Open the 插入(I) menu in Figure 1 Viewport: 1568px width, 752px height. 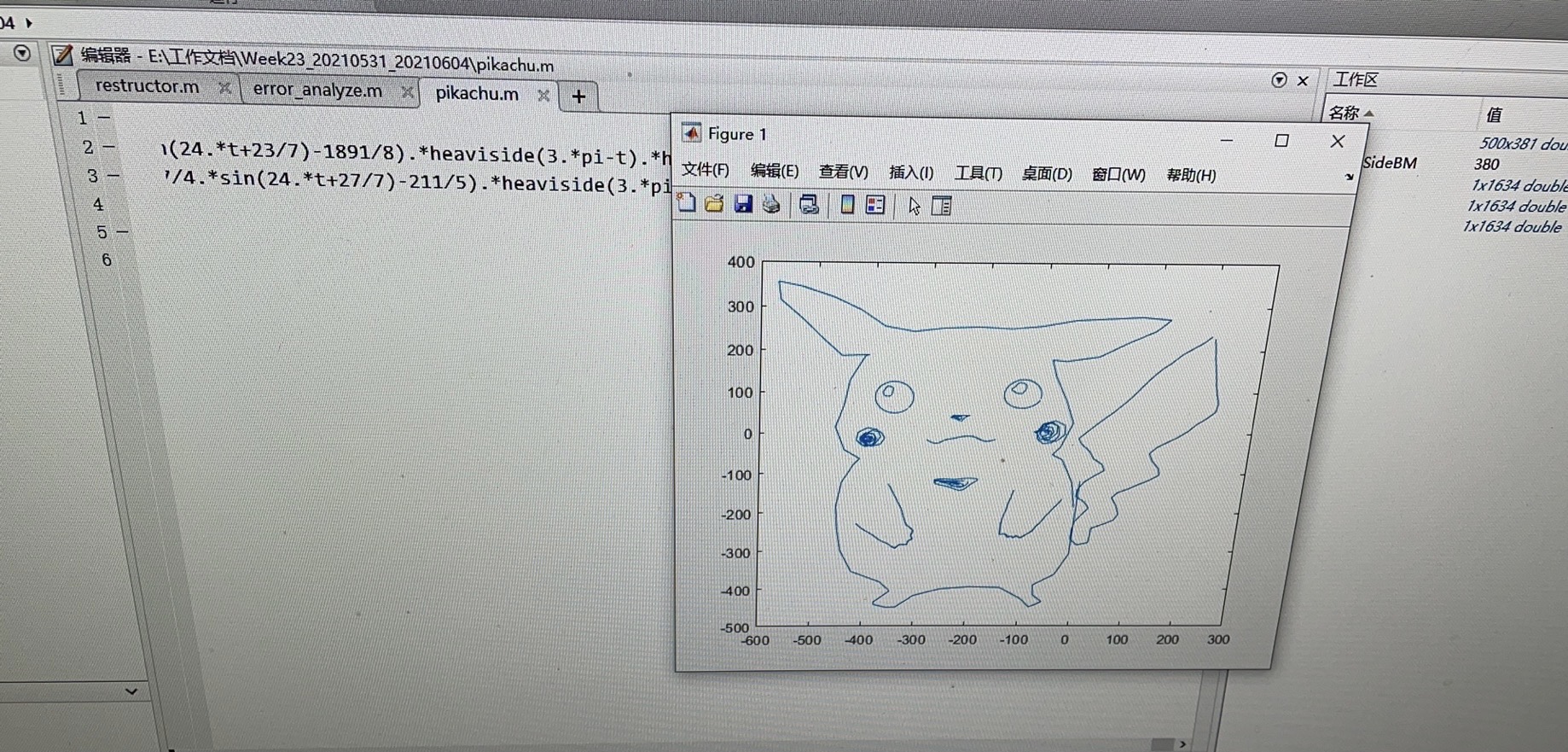(910, 172)
